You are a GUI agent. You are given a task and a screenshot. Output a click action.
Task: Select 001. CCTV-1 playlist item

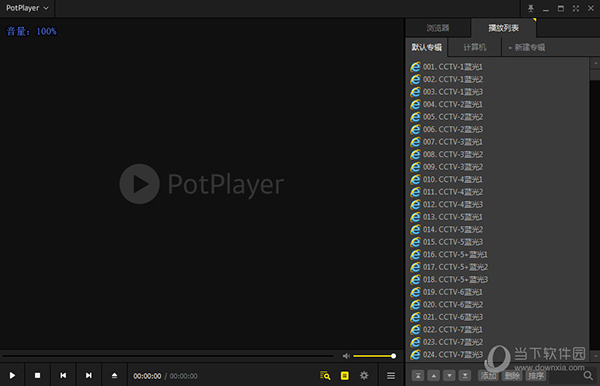point(497,67)
